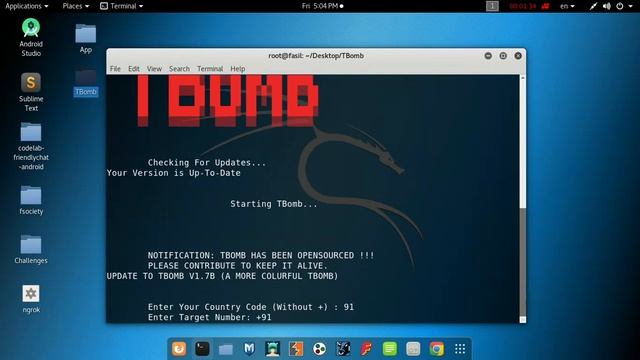The height and width of the screenshot is (360, 640).
Task: Click the terminal vertical scrollbar thumb
Action: point(523,262)
